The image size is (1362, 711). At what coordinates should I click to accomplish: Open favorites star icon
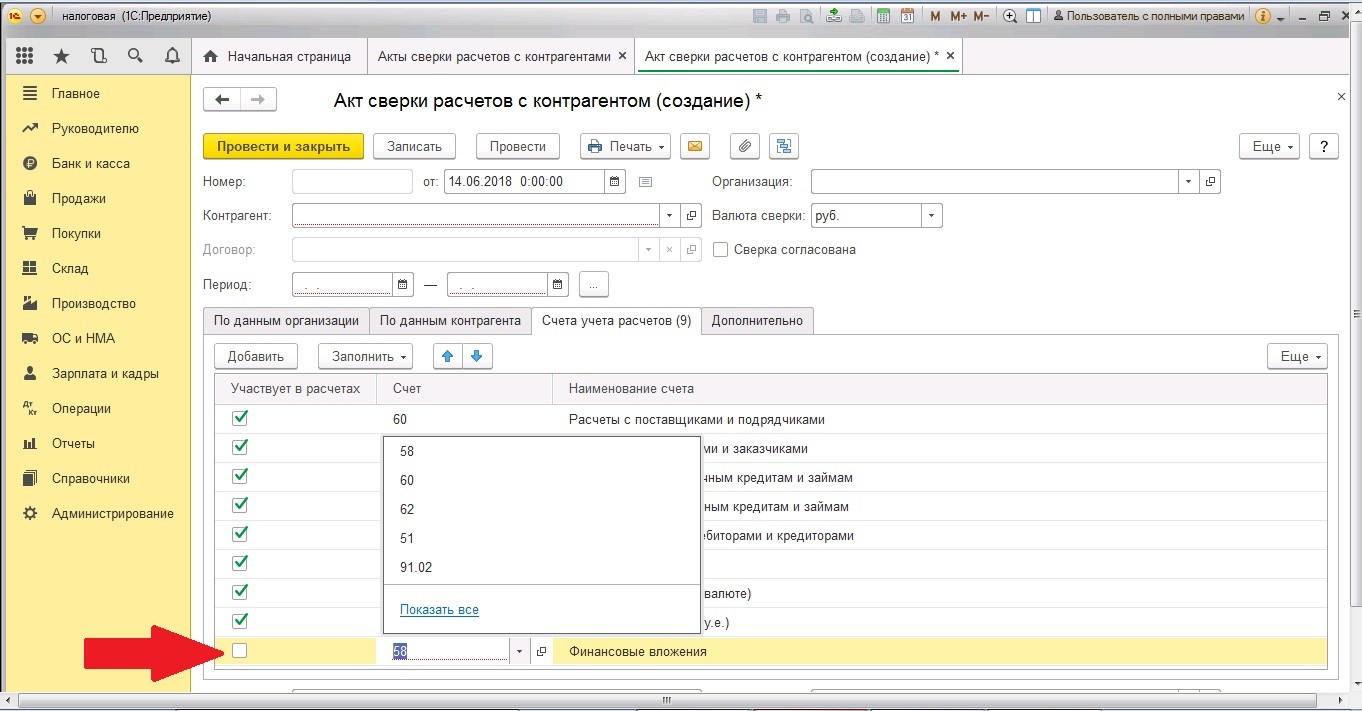(x=61, y=56)
